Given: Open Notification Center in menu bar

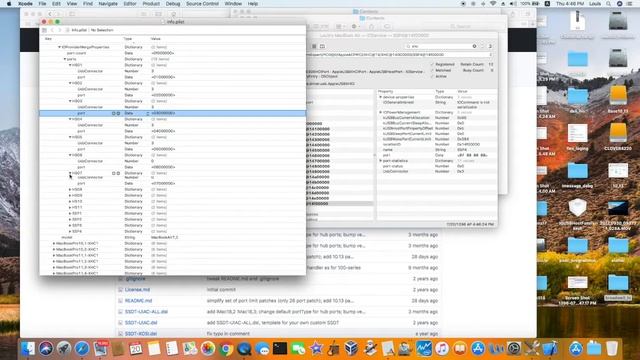Looking at the screenshot, I should click(x=630, y=4).
